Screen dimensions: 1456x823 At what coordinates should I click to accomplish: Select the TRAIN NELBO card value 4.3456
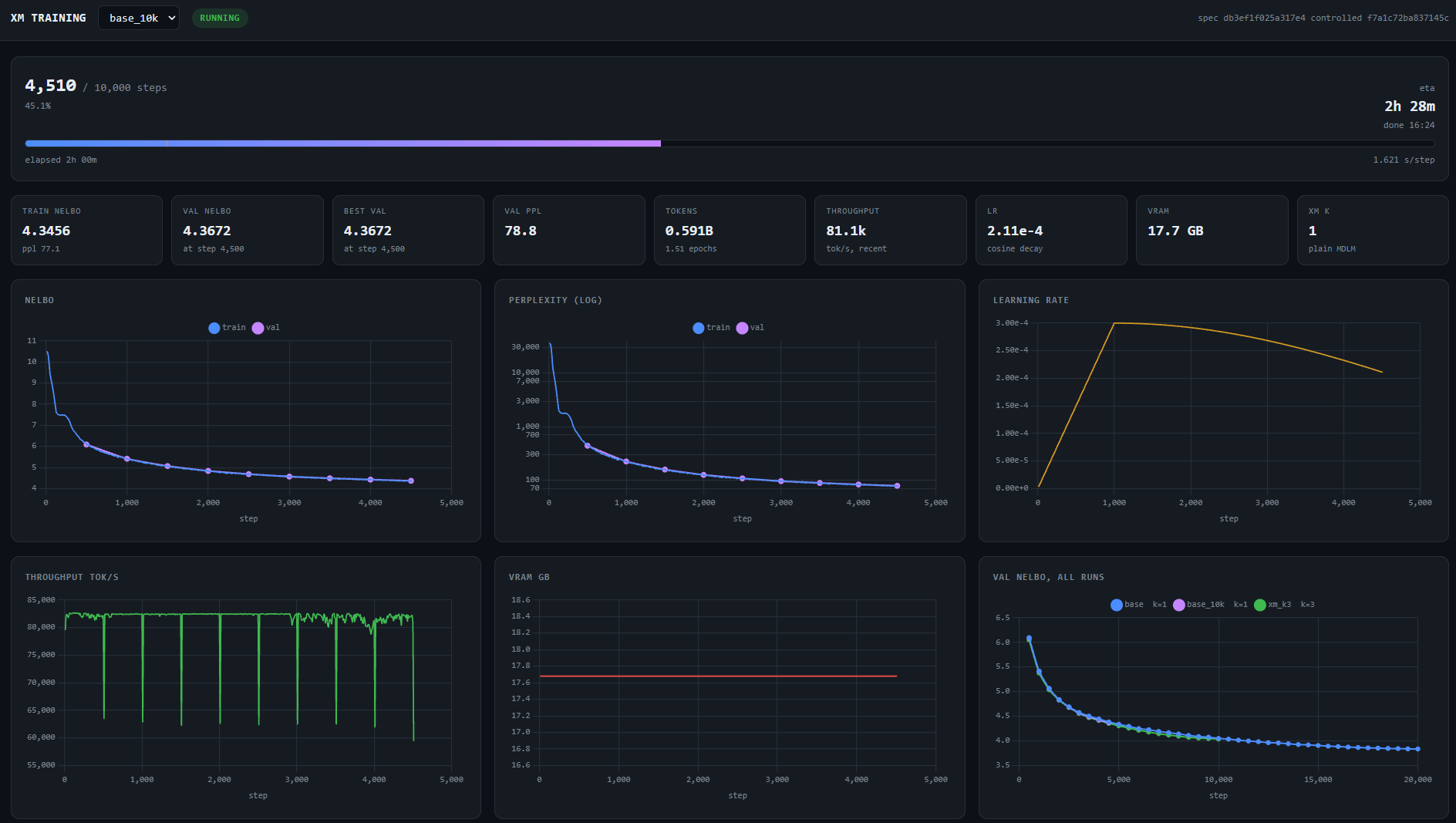tap(46, 231)
